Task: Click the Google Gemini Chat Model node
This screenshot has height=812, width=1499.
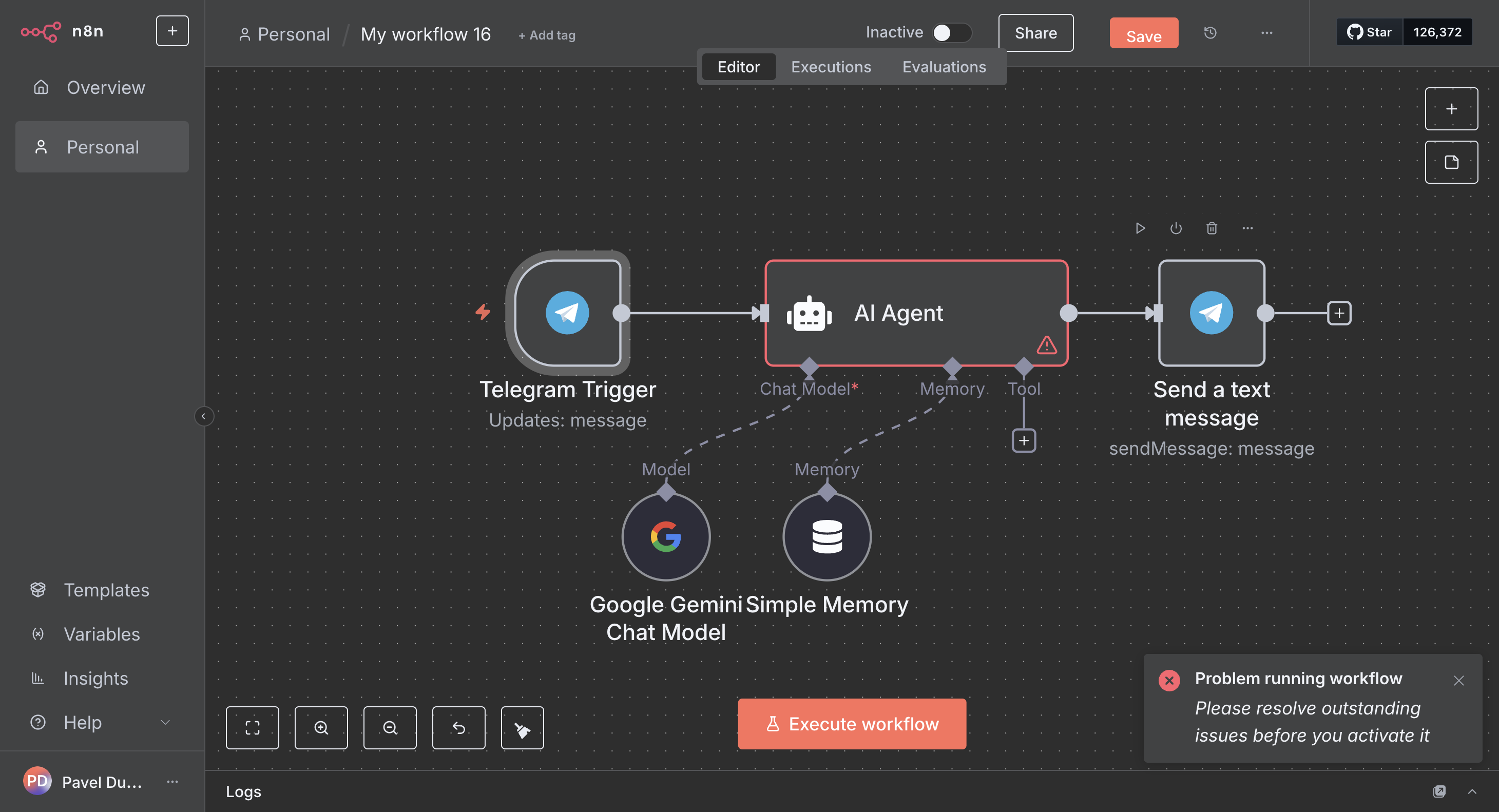Action: (666, 536)
